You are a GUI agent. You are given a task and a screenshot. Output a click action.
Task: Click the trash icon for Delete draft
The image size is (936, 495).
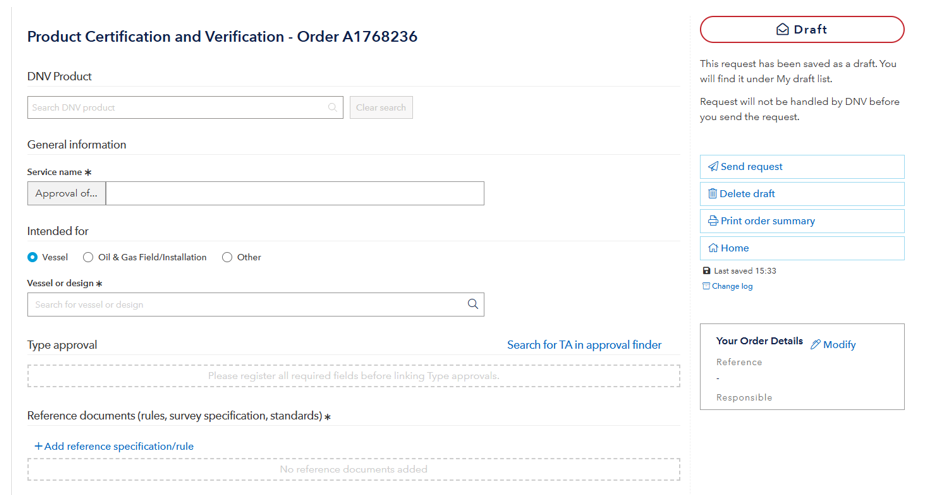tap(713, 194)
